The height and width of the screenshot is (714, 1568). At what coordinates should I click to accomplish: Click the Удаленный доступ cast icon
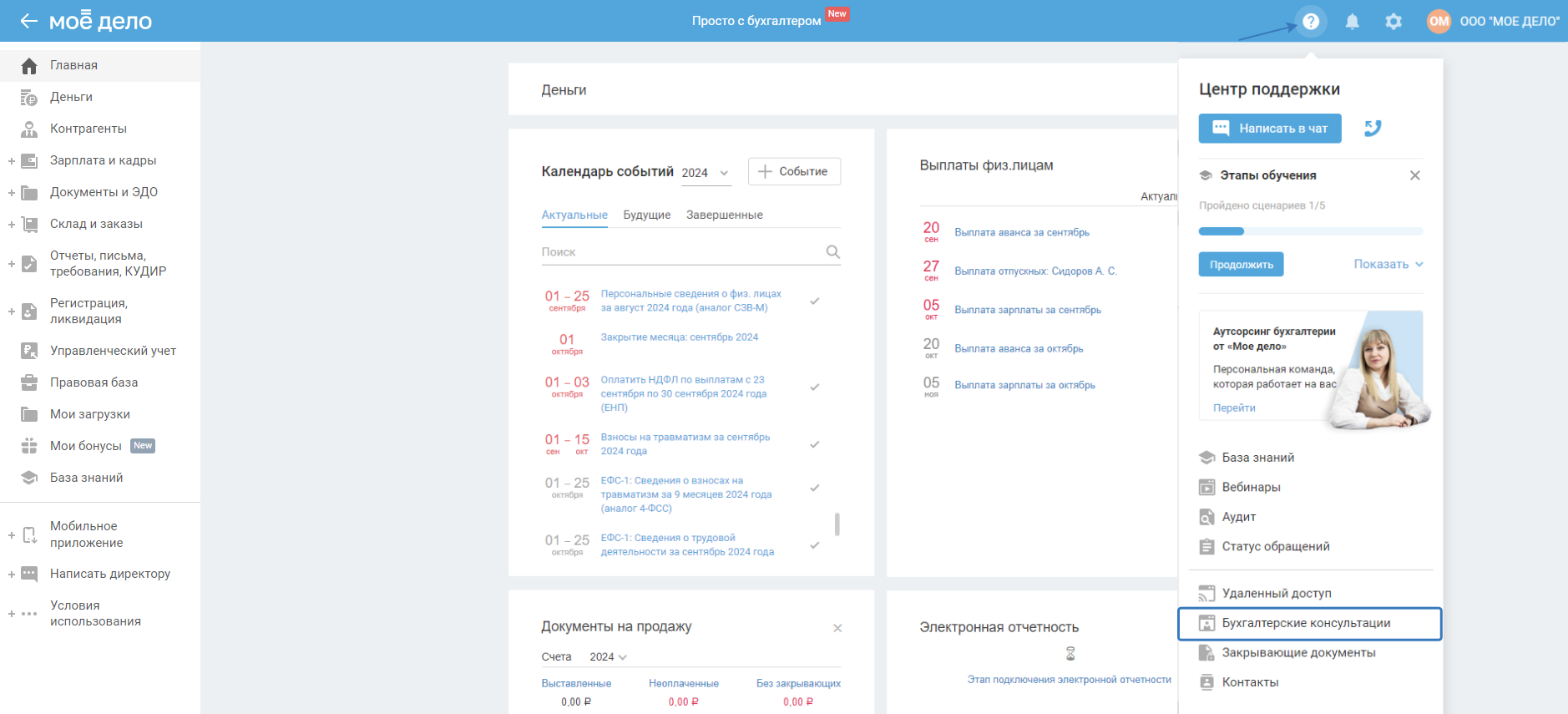tap(1206, 594)
